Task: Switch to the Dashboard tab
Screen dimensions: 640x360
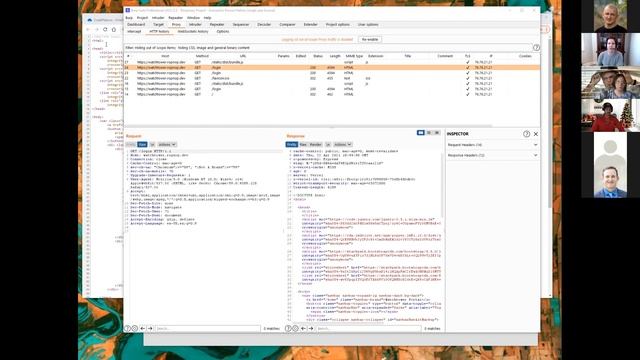Action: click(136, 24)
